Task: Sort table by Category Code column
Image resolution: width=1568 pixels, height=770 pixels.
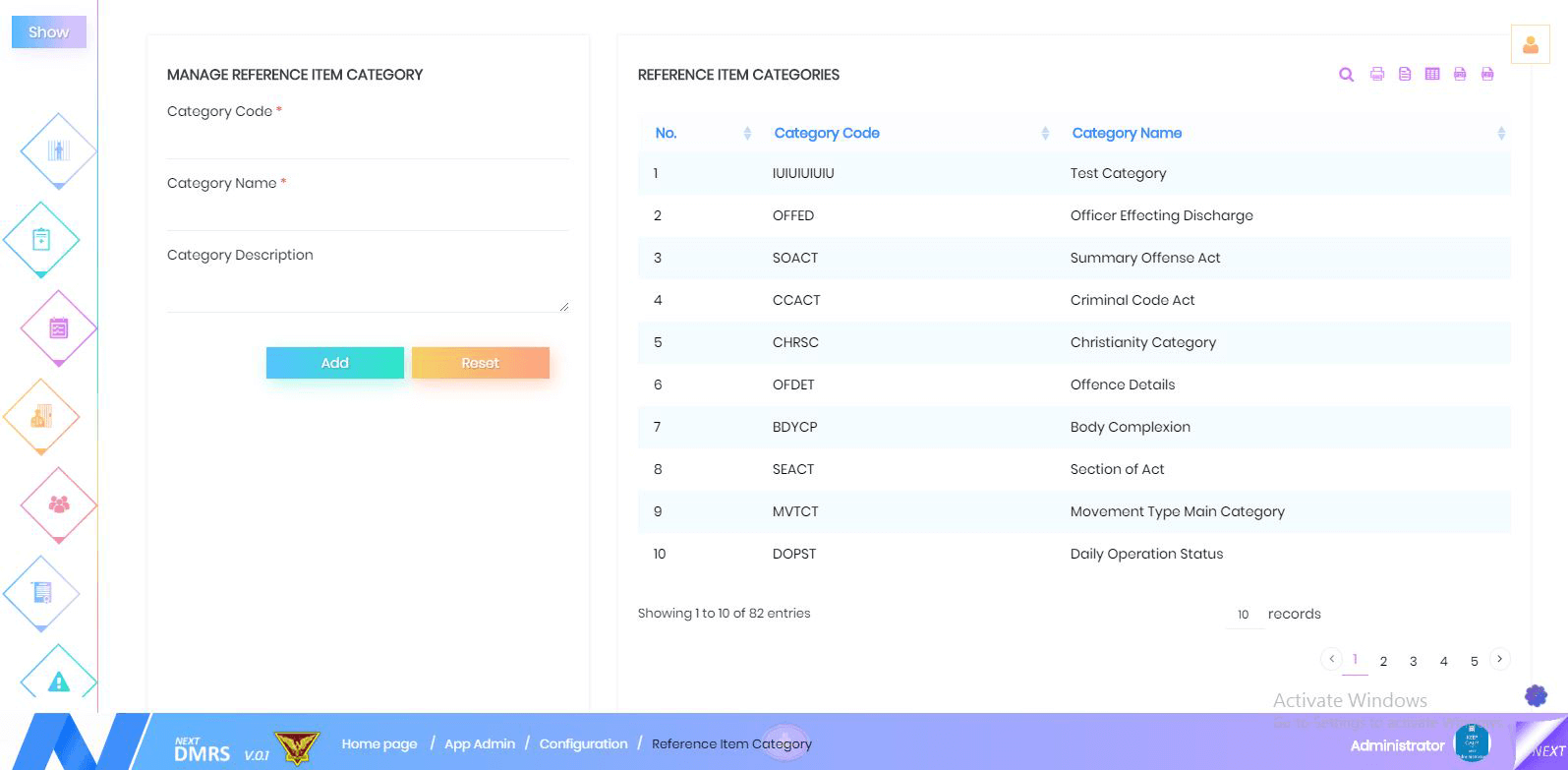Action: (827, 133)
